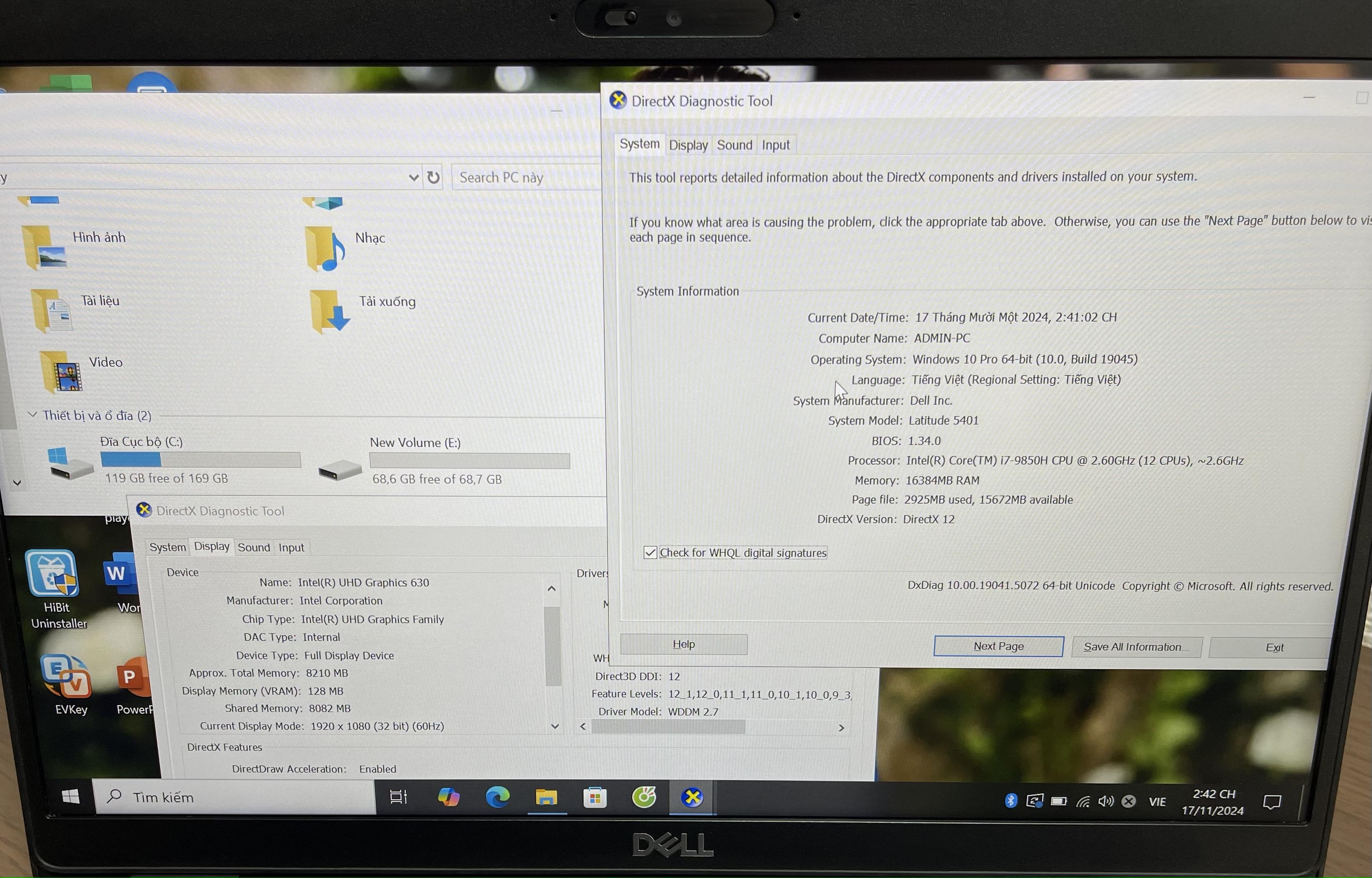Click the Tìm kiếm taskbar search box

click(234, 797)
